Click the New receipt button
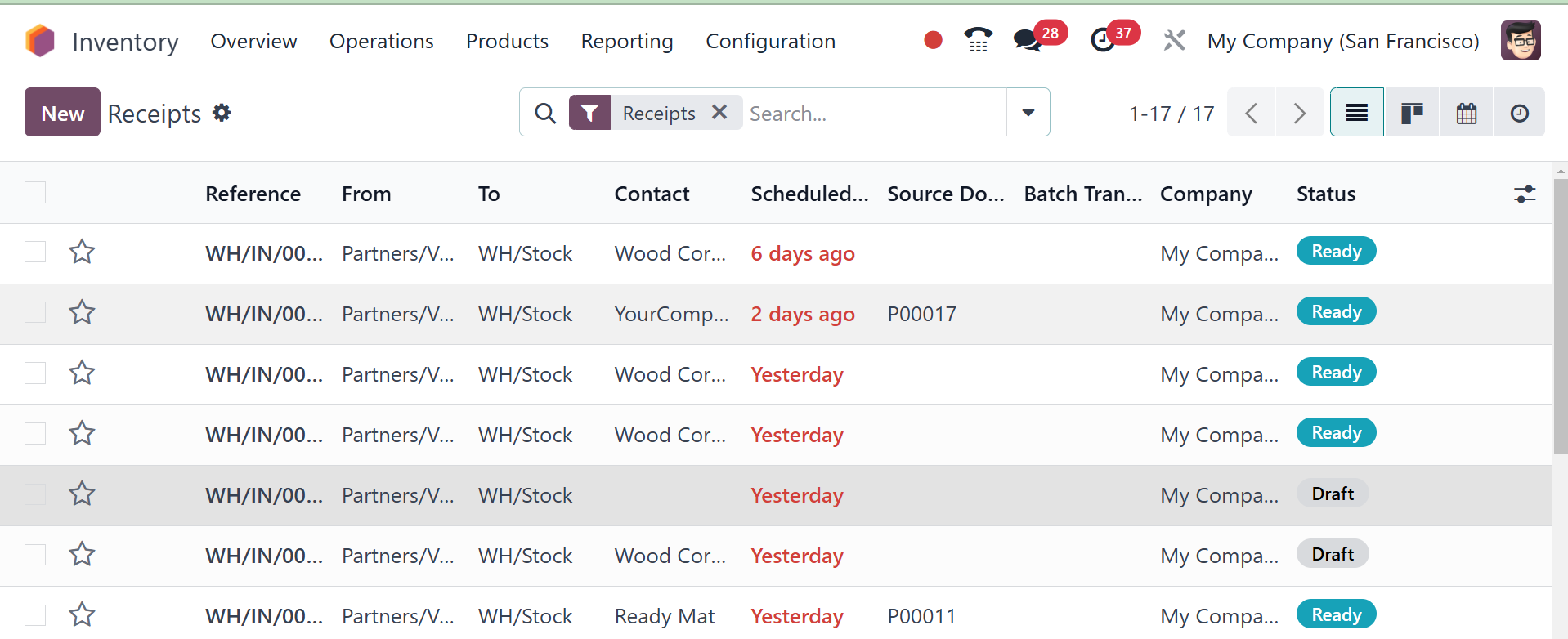 click(x=62, y=113)
